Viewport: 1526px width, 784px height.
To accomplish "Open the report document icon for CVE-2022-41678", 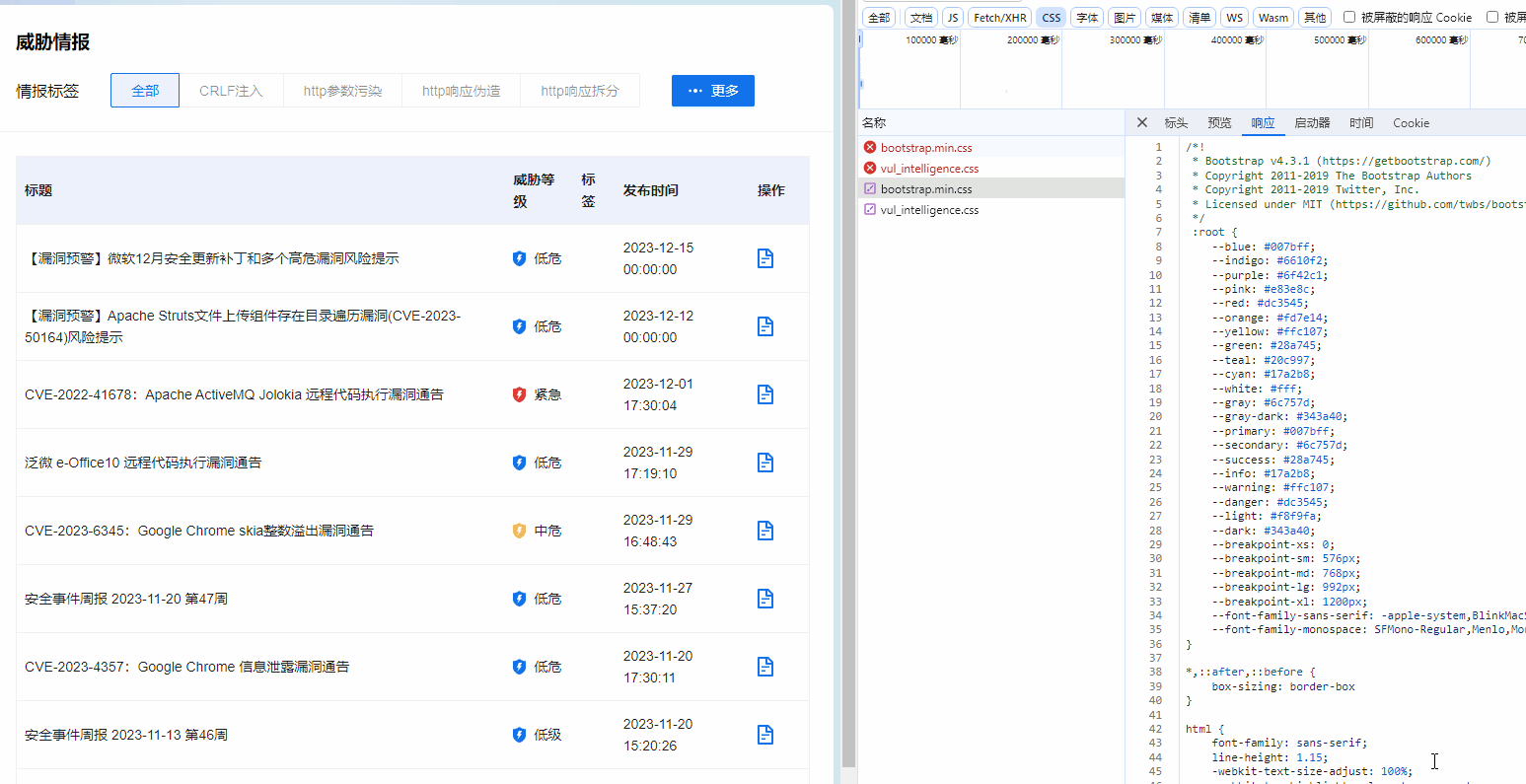I will (x=765, y=393).
